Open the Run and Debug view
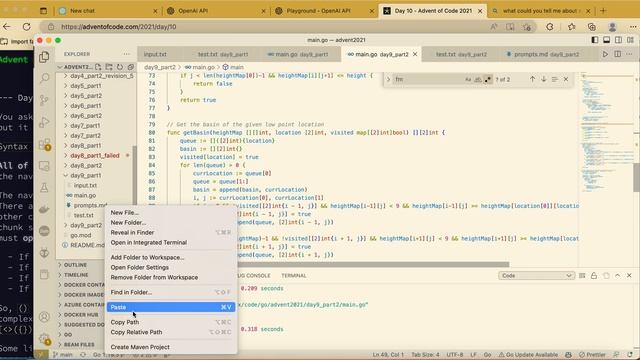The width and height of the screenshot is (640, 360). pos(44,122)
